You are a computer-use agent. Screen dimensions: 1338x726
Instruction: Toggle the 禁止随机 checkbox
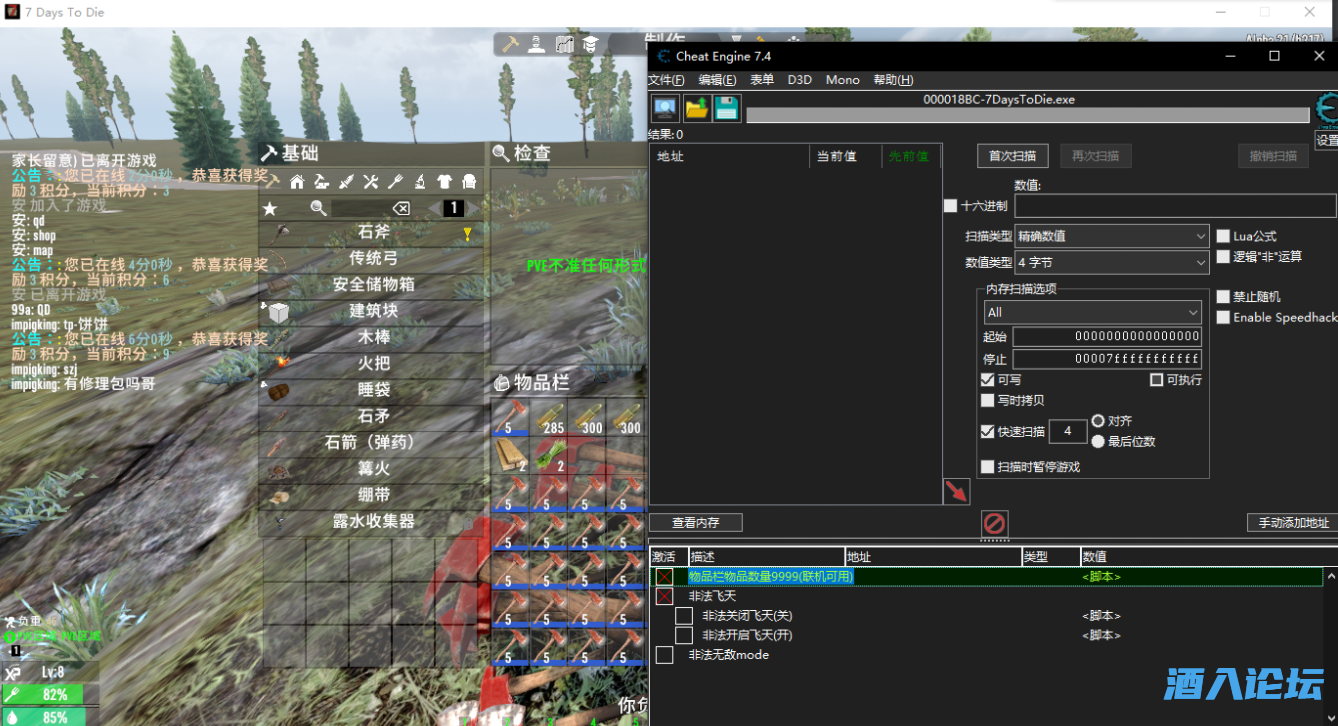(x=1223, y=297)
